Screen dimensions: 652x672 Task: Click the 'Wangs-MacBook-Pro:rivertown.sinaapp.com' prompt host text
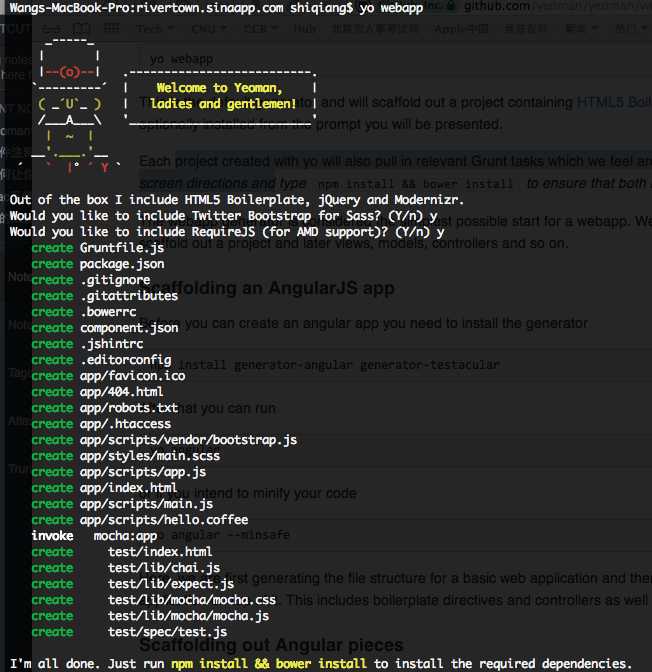[x=146, y=8]
